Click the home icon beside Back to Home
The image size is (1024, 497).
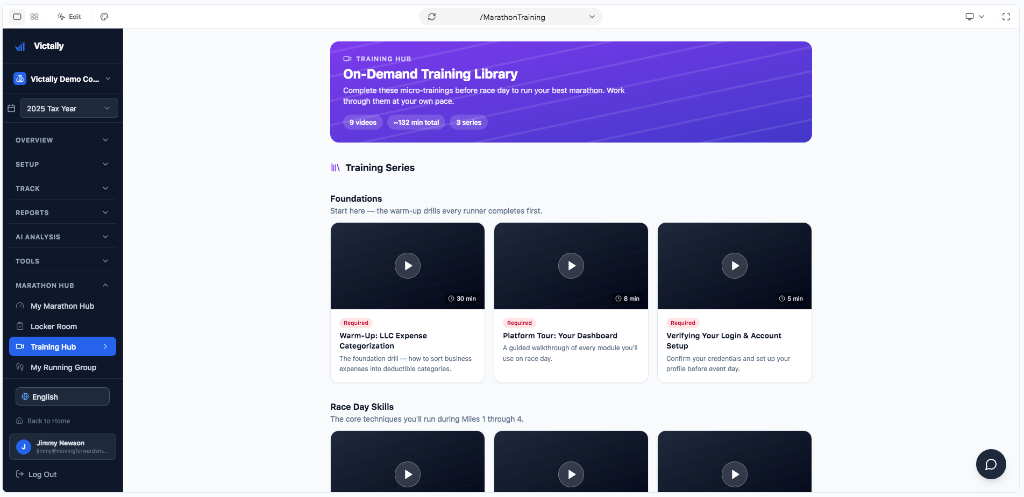click(x=20, y=421)
